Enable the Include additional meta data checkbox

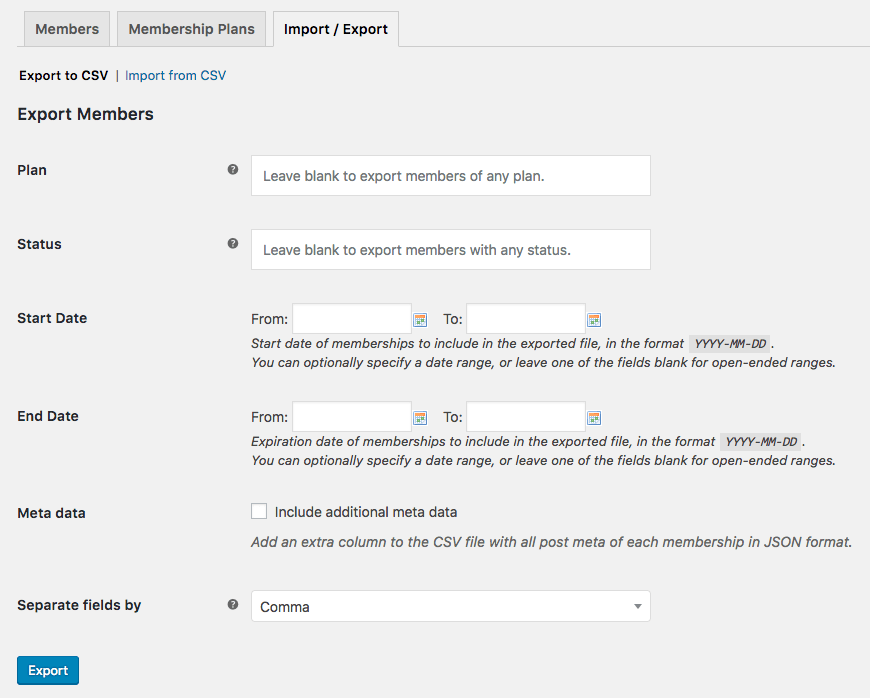tap(259, 511)
